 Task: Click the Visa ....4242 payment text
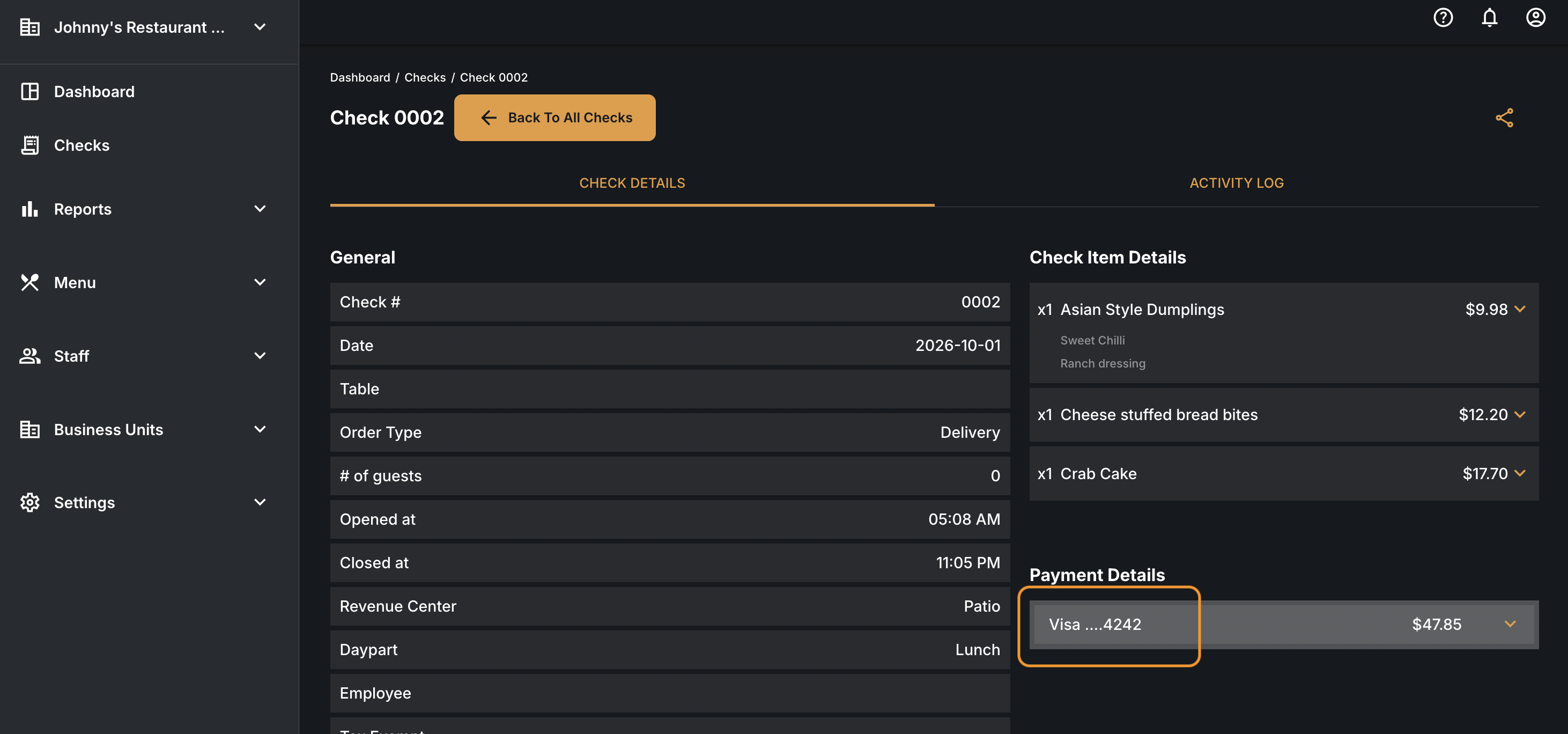[1095, 625]
